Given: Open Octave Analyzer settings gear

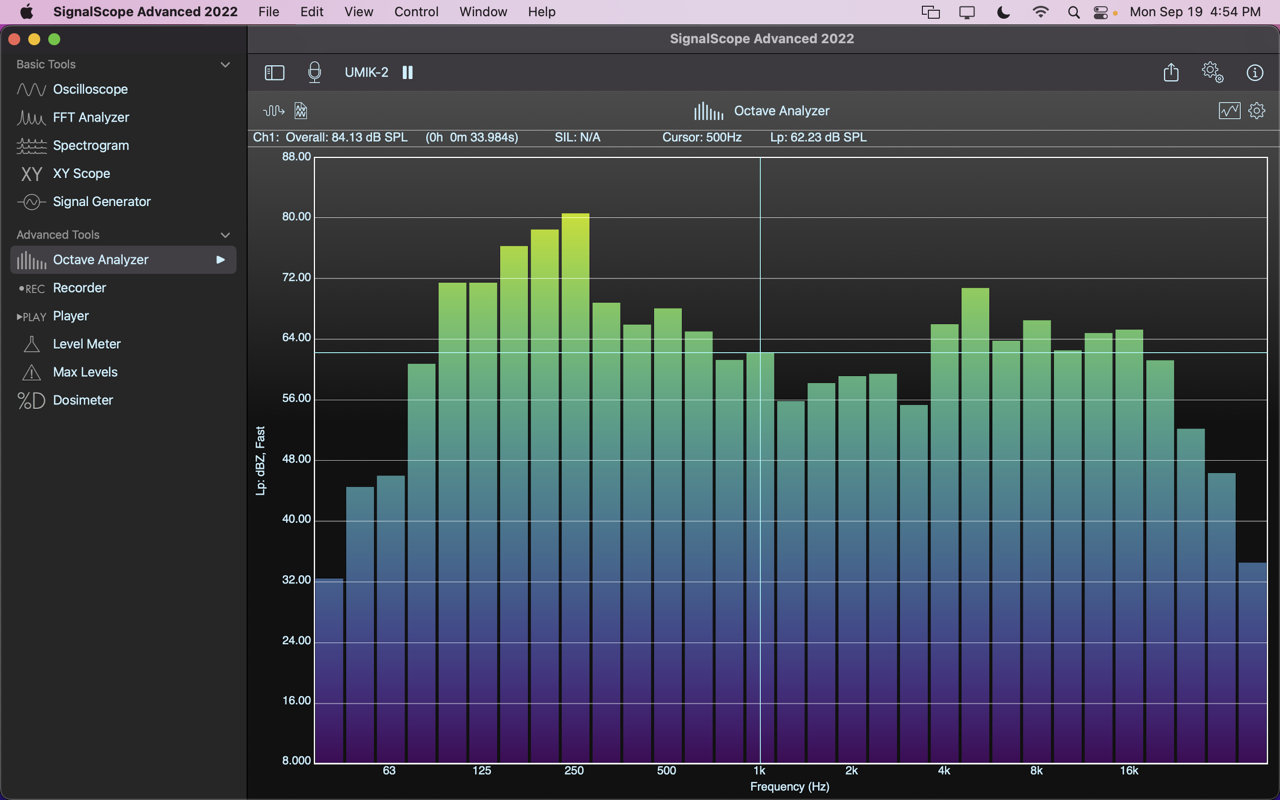Looking at the screenshot, I should (x=1257, y=111).
